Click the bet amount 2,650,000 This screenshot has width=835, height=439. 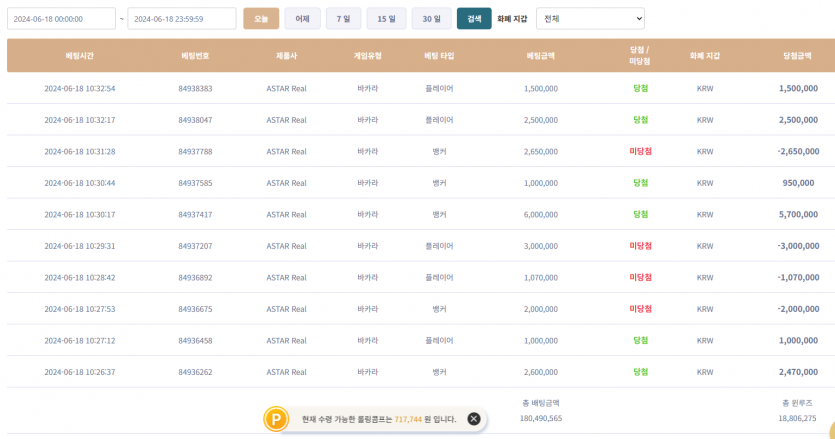(x=541, y=151)
